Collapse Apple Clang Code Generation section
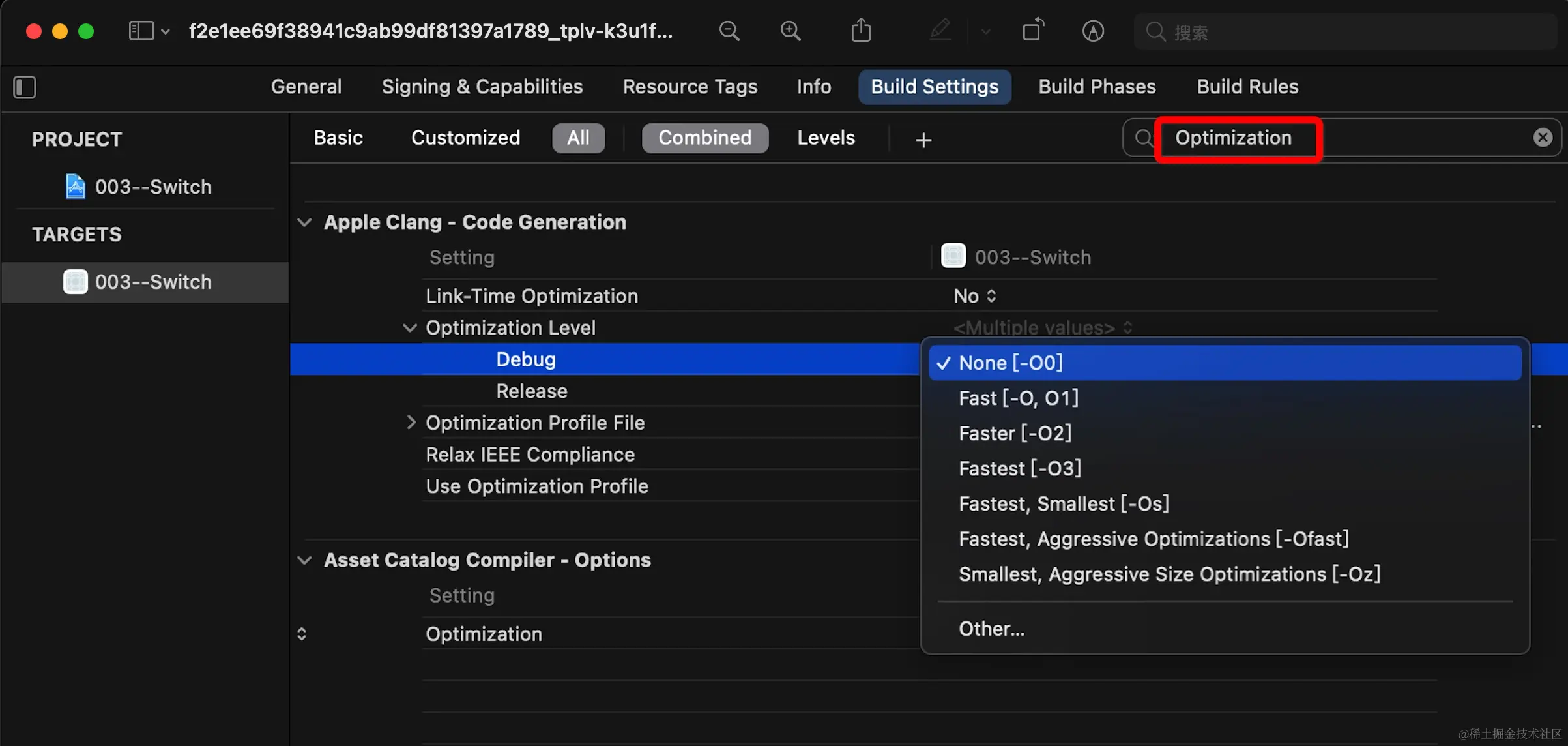 click(x=304, y=222)
